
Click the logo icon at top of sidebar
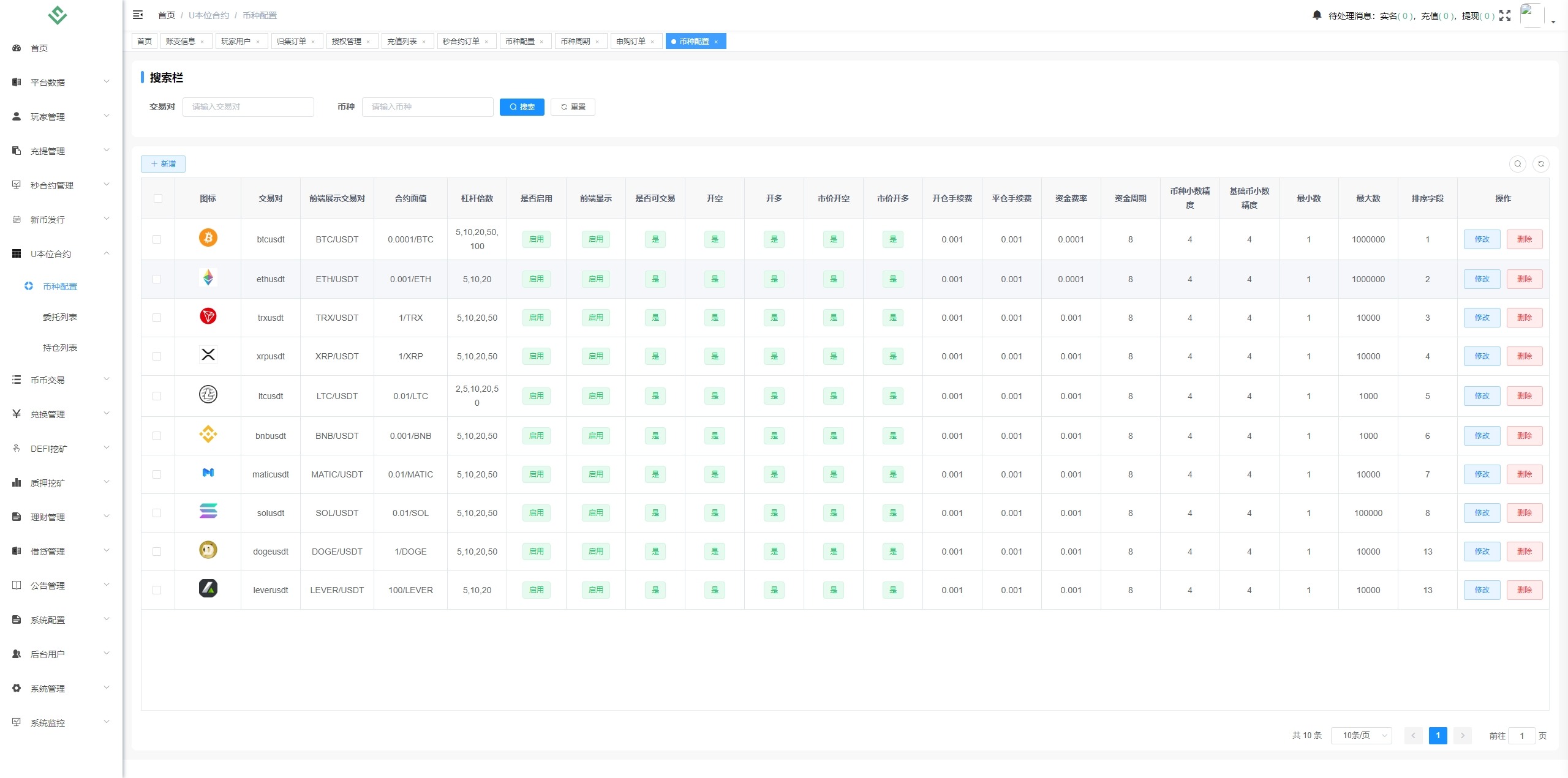58,15
